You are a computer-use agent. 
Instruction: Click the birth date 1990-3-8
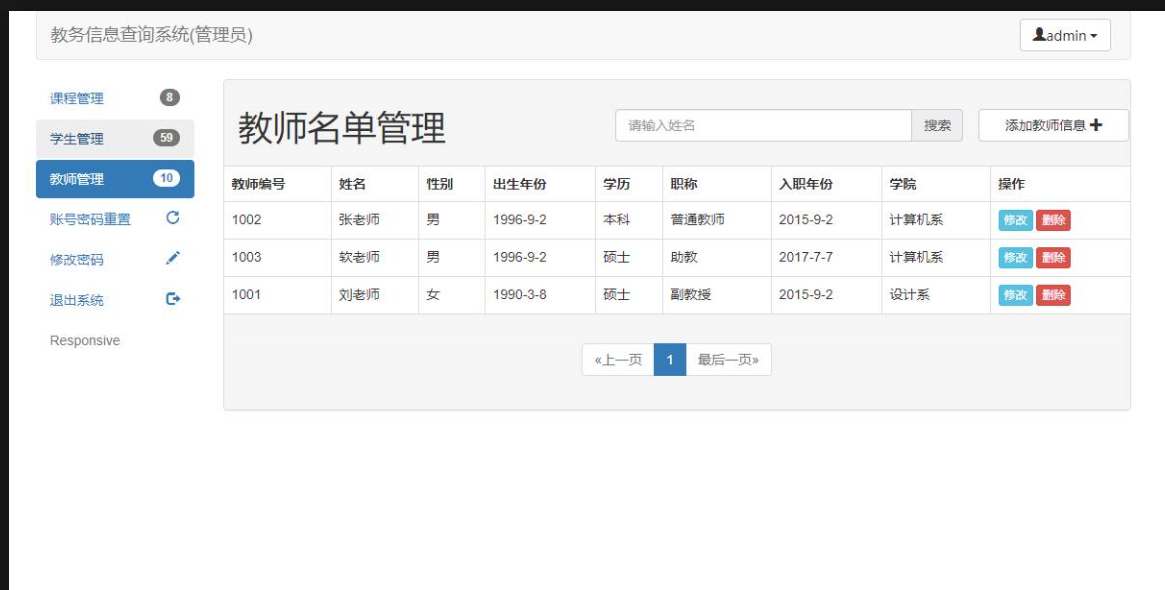[x=520, y=294]
